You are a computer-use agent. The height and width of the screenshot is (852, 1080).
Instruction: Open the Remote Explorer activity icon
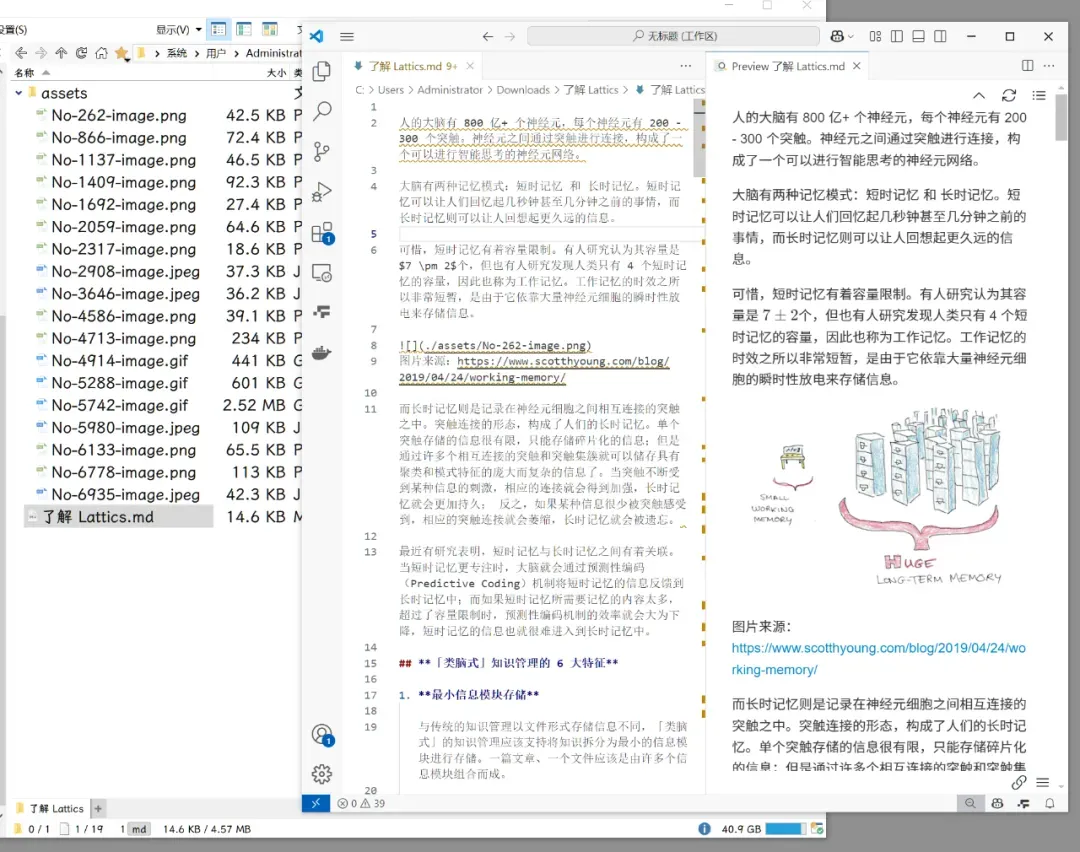point(322,273)
